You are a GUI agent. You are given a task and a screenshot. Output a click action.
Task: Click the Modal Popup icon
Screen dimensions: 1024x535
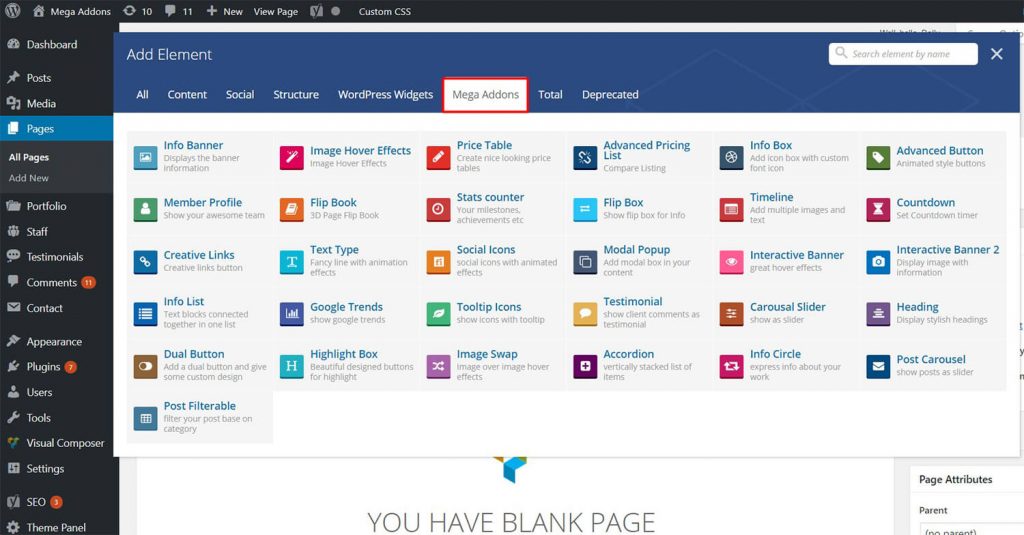coord(585,262)
